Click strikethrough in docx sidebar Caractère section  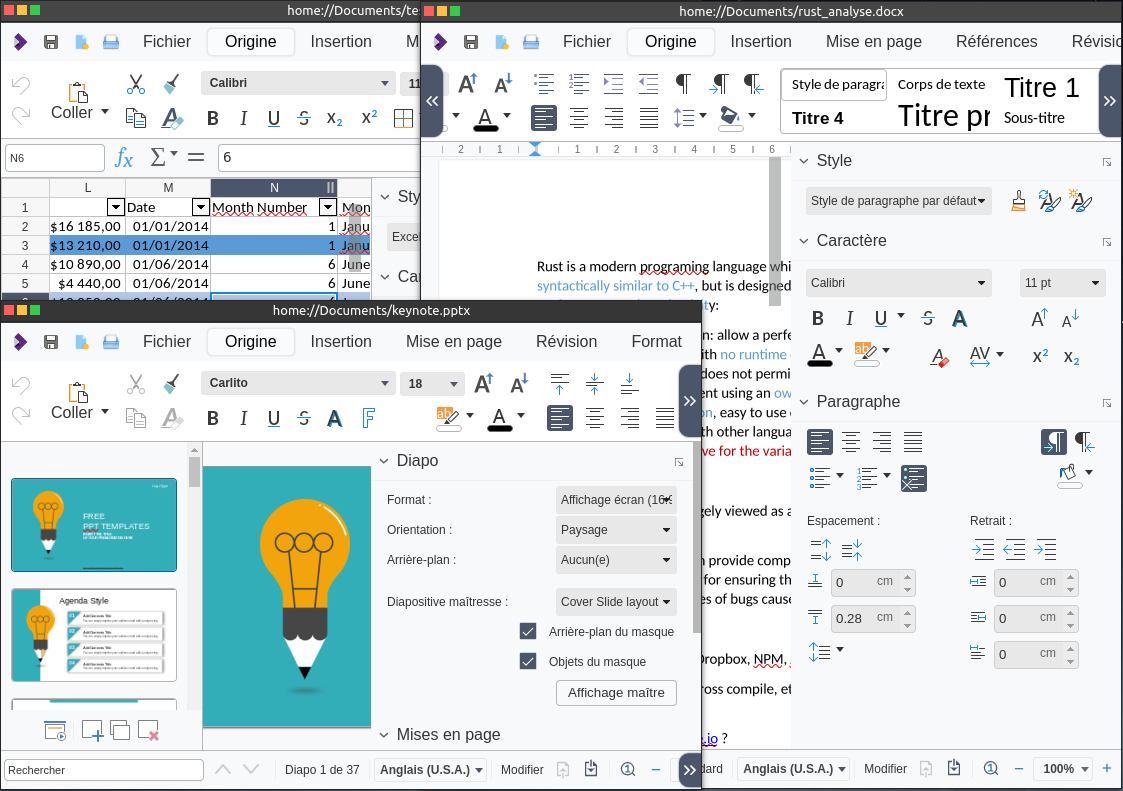click(927, 318)
